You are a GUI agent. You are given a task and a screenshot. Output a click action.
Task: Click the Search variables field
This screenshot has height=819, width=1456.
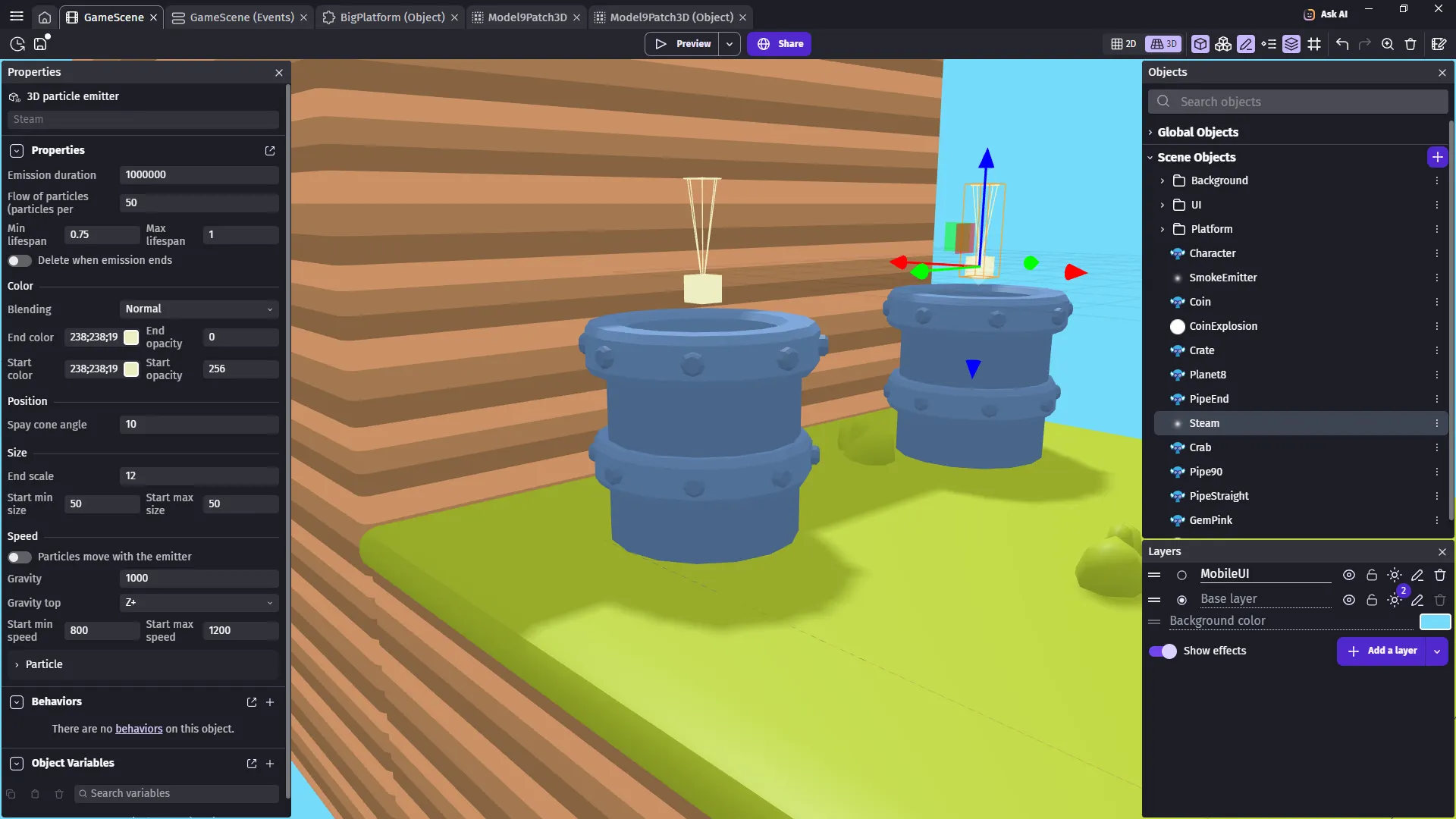point(177,793)
